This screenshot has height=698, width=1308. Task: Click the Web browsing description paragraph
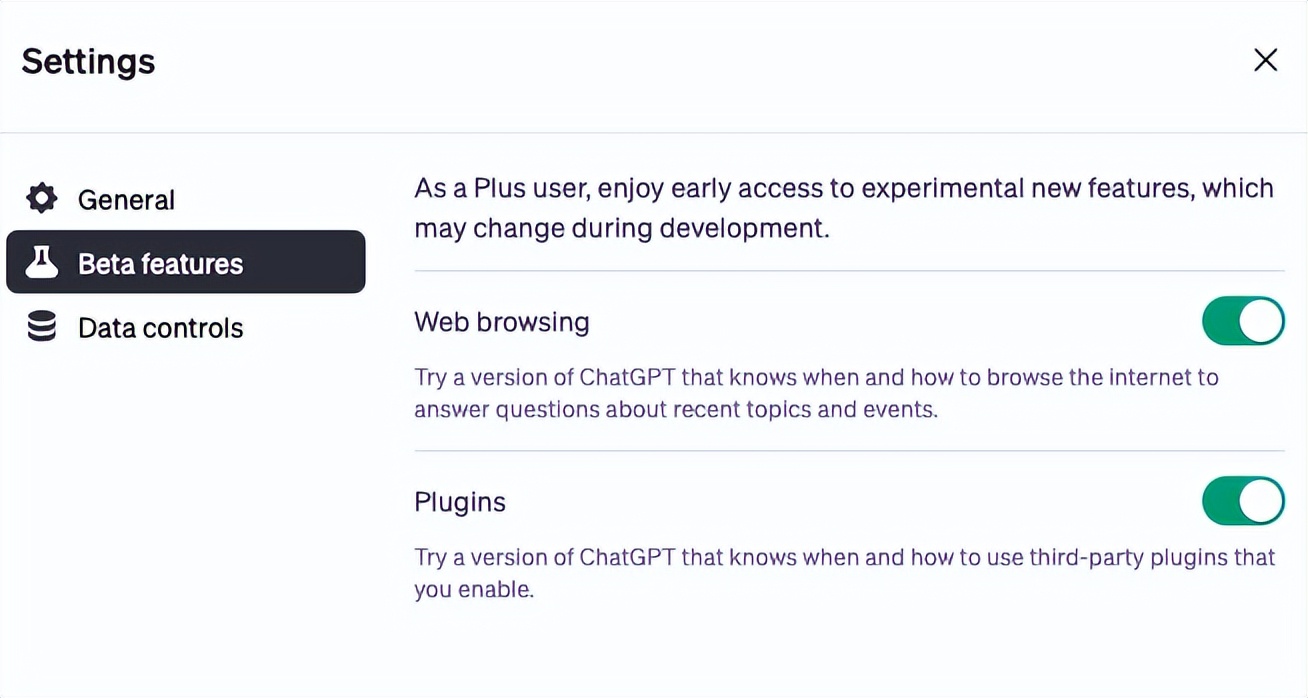click(816, 393)
